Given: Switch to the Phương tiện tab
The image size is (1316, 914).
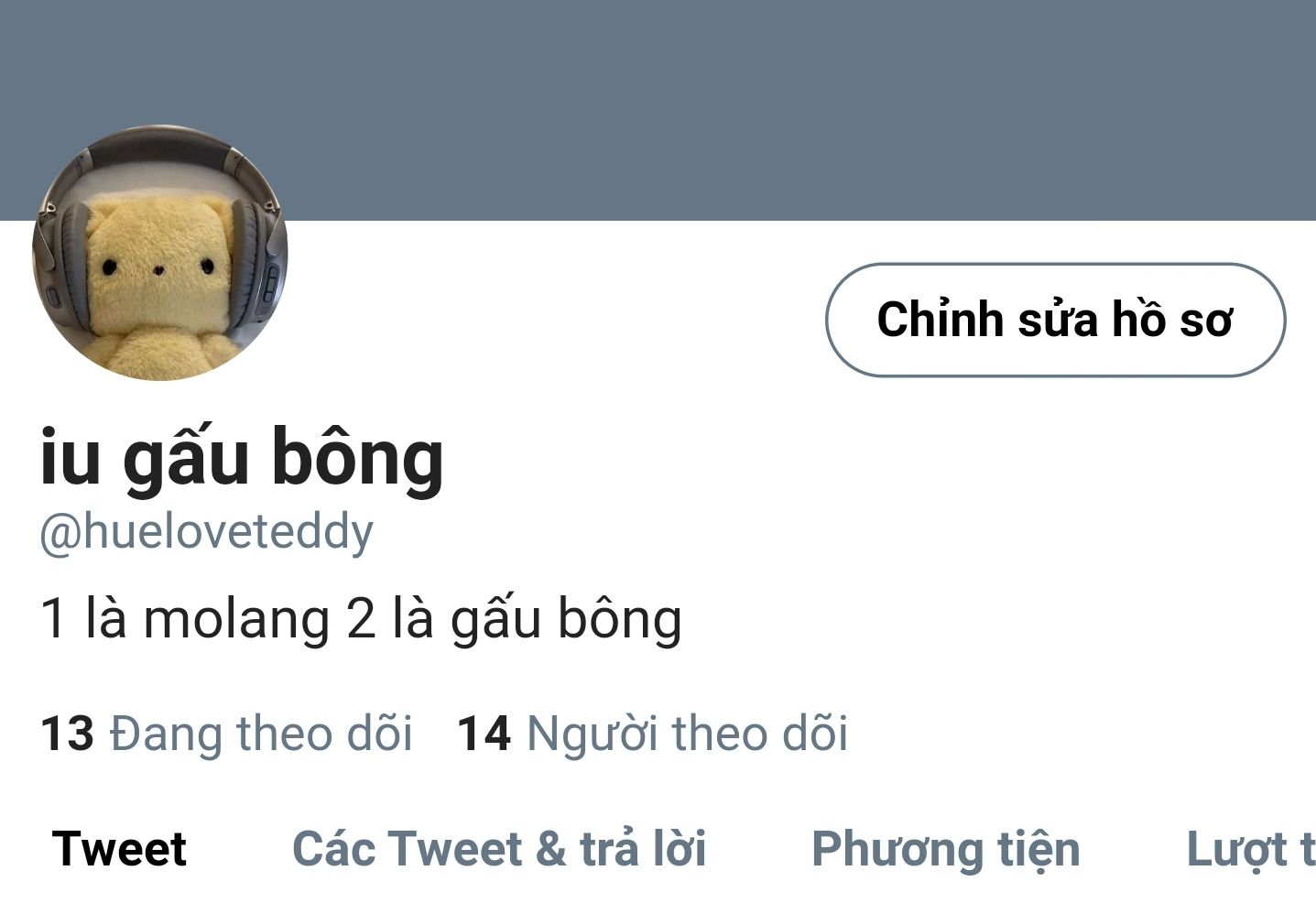Looking at the screenshot, I should pyautogui.click(x=946, y=849).
